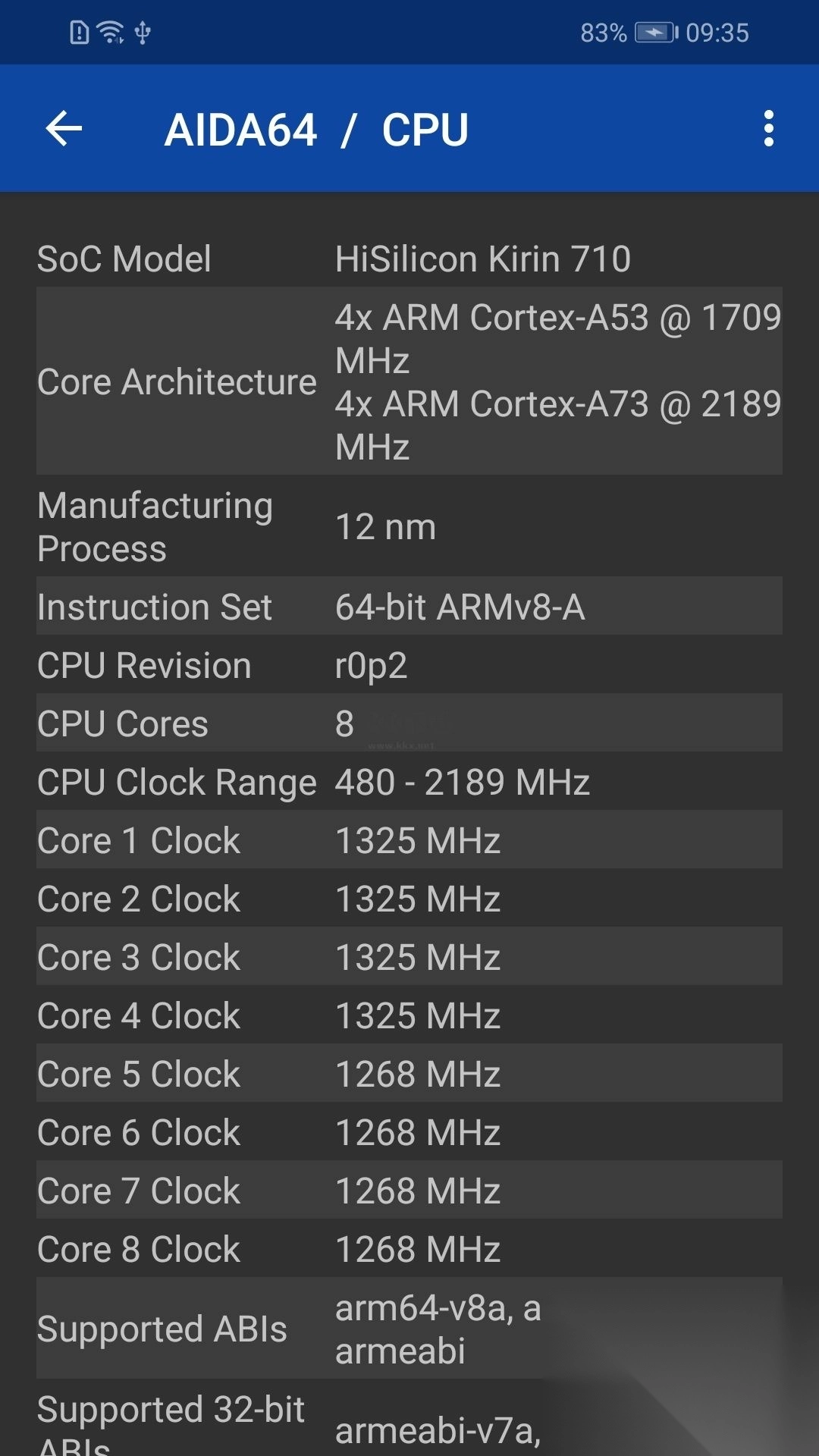The width and height of the screenshot is (819, 1456).
Task: Tap the Wi-Fi status icon
Action: pos(111,33)
